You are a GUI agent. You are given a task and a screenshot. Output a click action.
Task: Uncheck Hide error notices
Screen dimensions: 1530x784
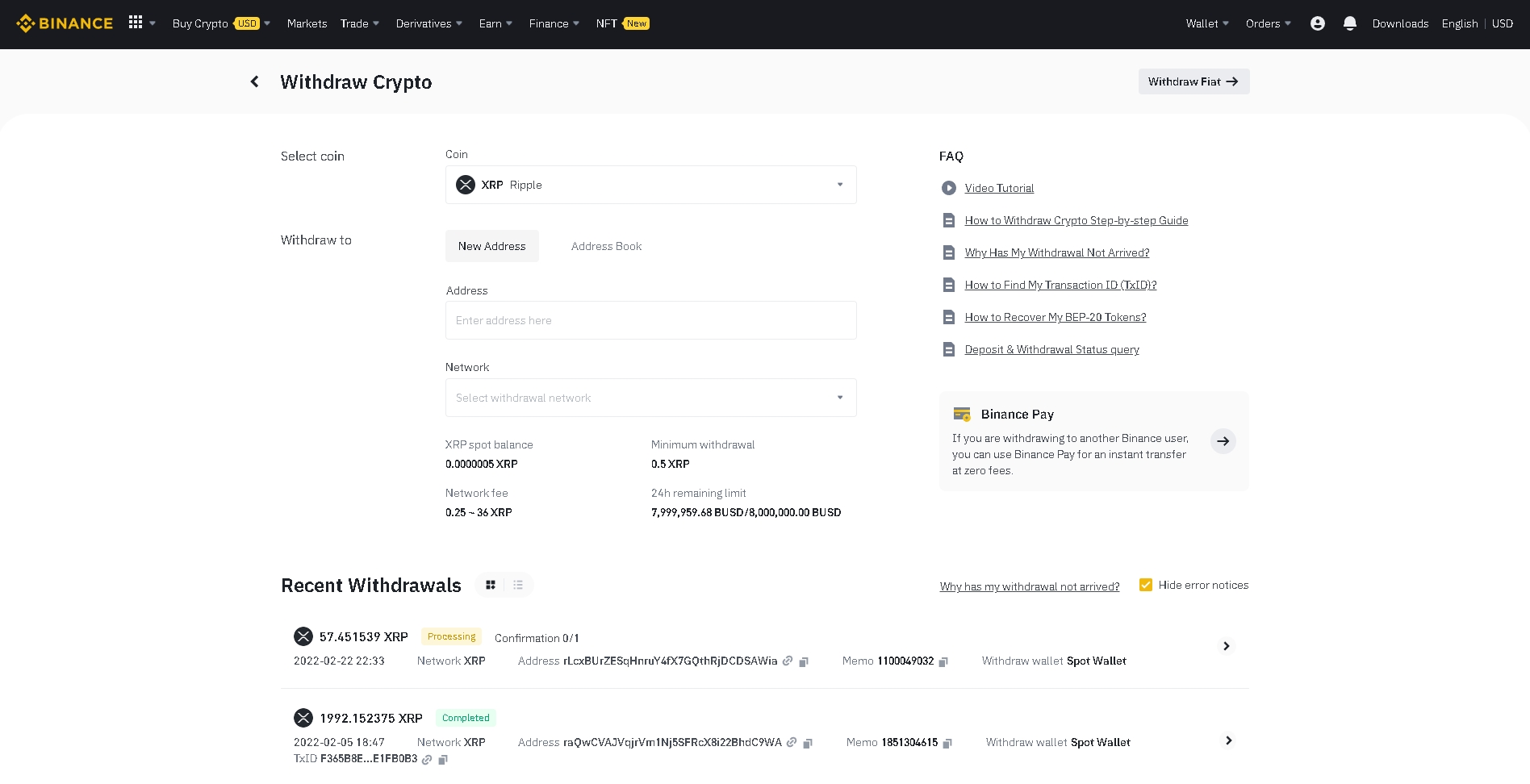pos(1146,585)
